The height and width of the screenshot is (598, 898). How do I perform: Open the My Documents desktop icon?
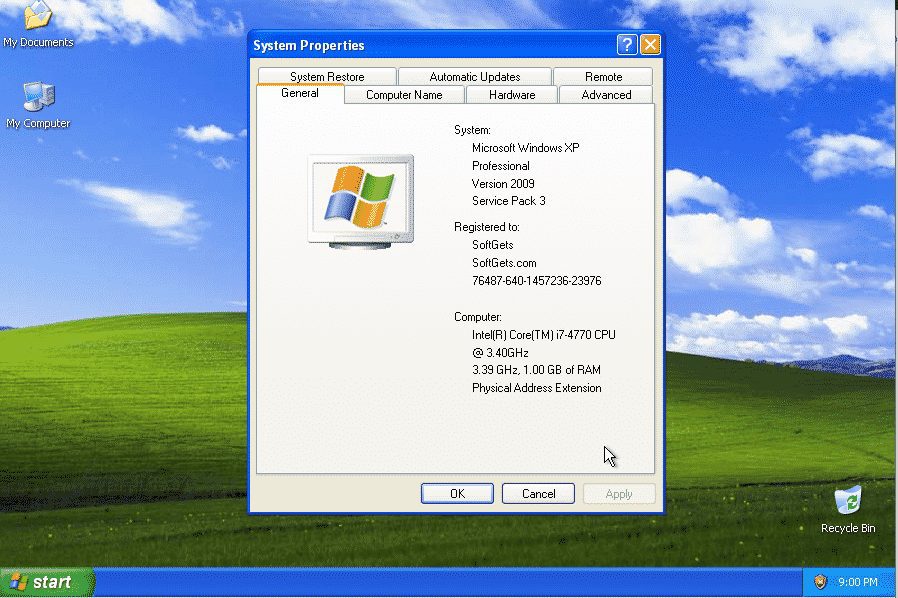pos(38,25)
